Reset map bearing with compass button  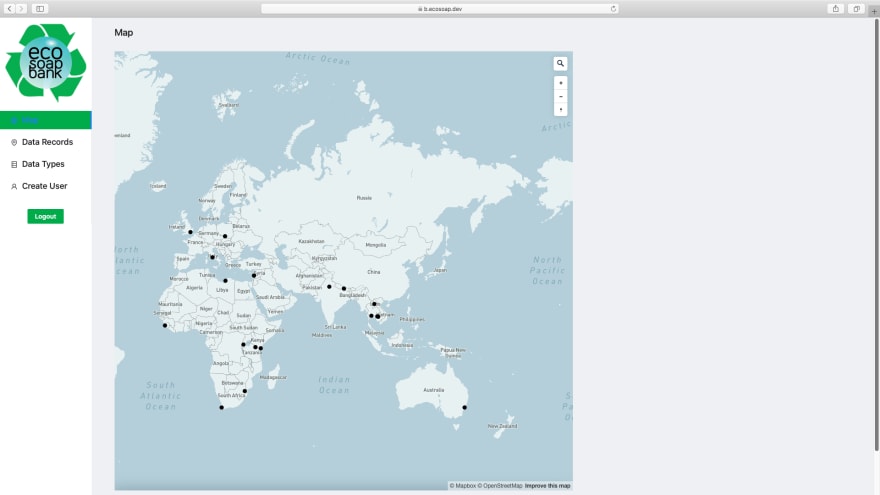560,109
